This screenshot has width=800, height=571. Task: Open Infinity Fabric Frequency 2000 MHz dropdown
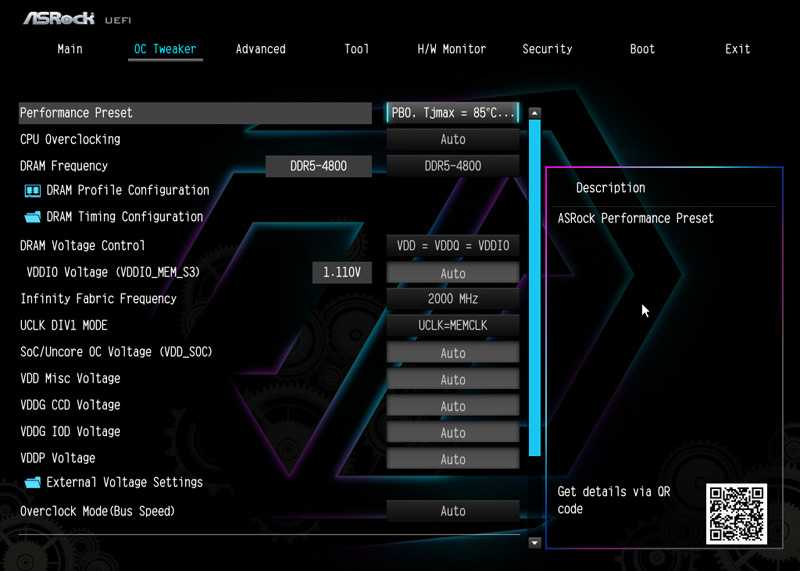(x=453, y=299)
